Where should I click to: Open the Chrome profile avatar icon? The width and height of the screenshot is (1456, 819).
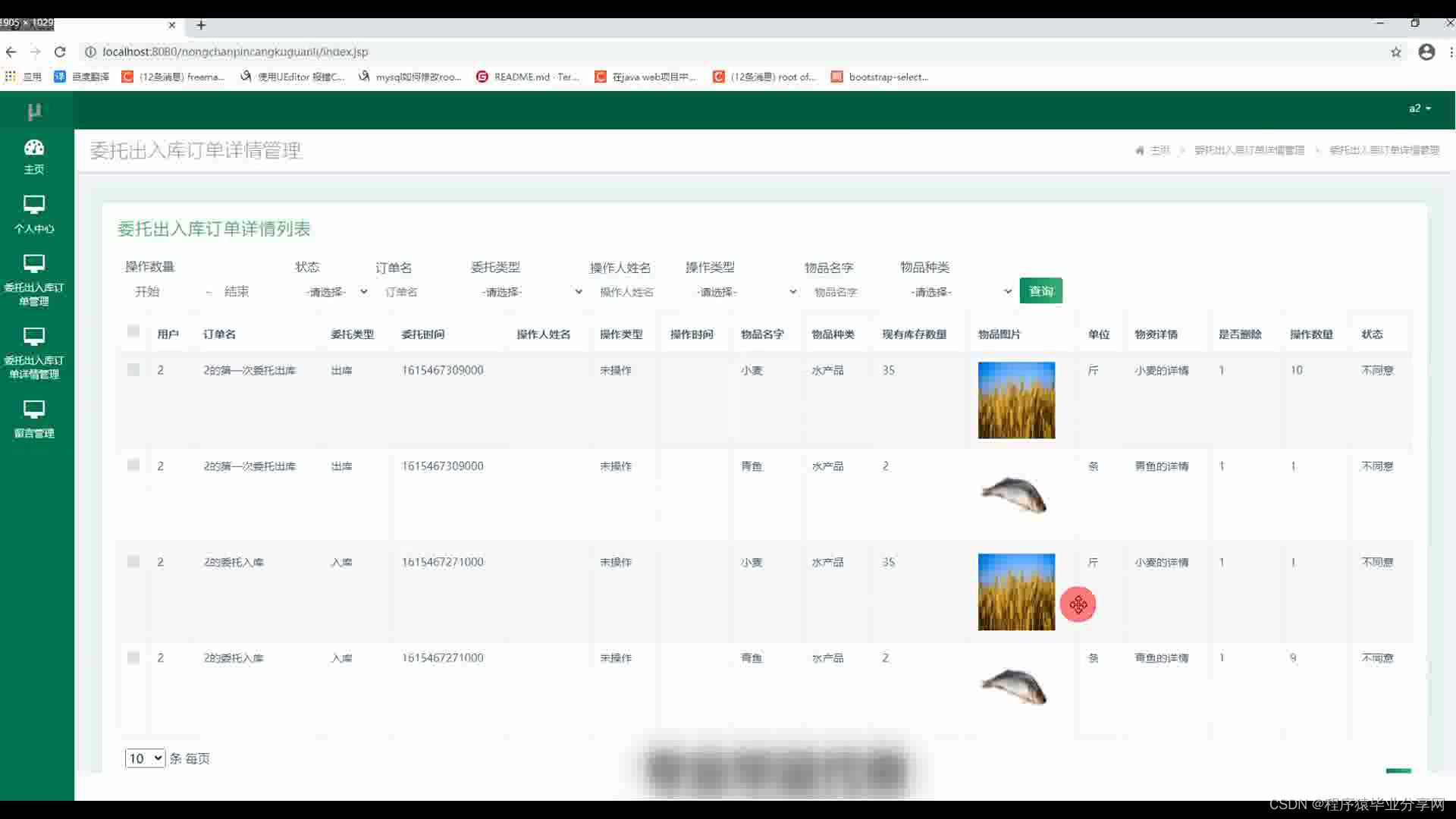coord(1426,52)
